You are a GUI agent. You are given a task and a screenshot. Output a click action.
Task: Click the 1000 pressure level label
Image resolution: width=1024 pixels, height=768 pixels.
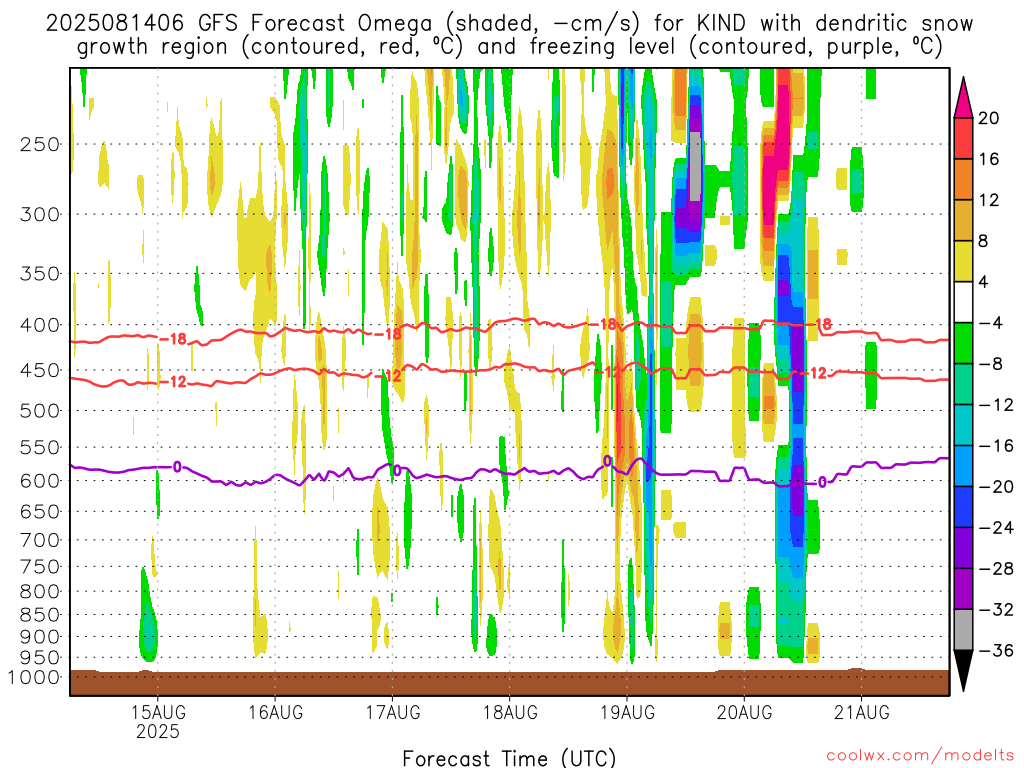click(x=34, y=677)
